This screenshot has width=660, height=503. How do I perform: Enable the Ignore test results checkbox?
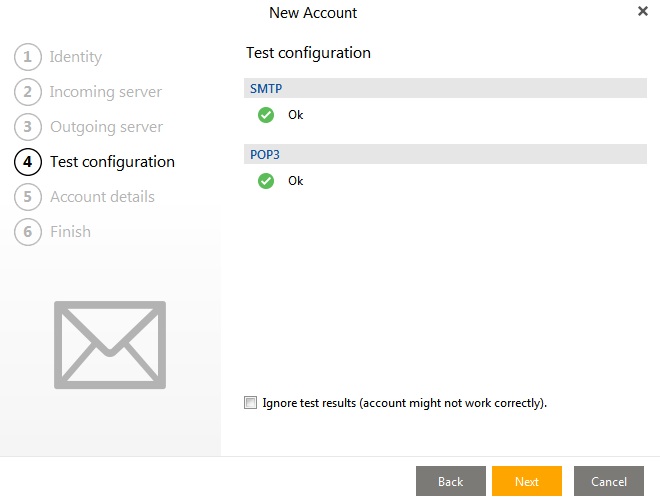click(x=250, y=403)
